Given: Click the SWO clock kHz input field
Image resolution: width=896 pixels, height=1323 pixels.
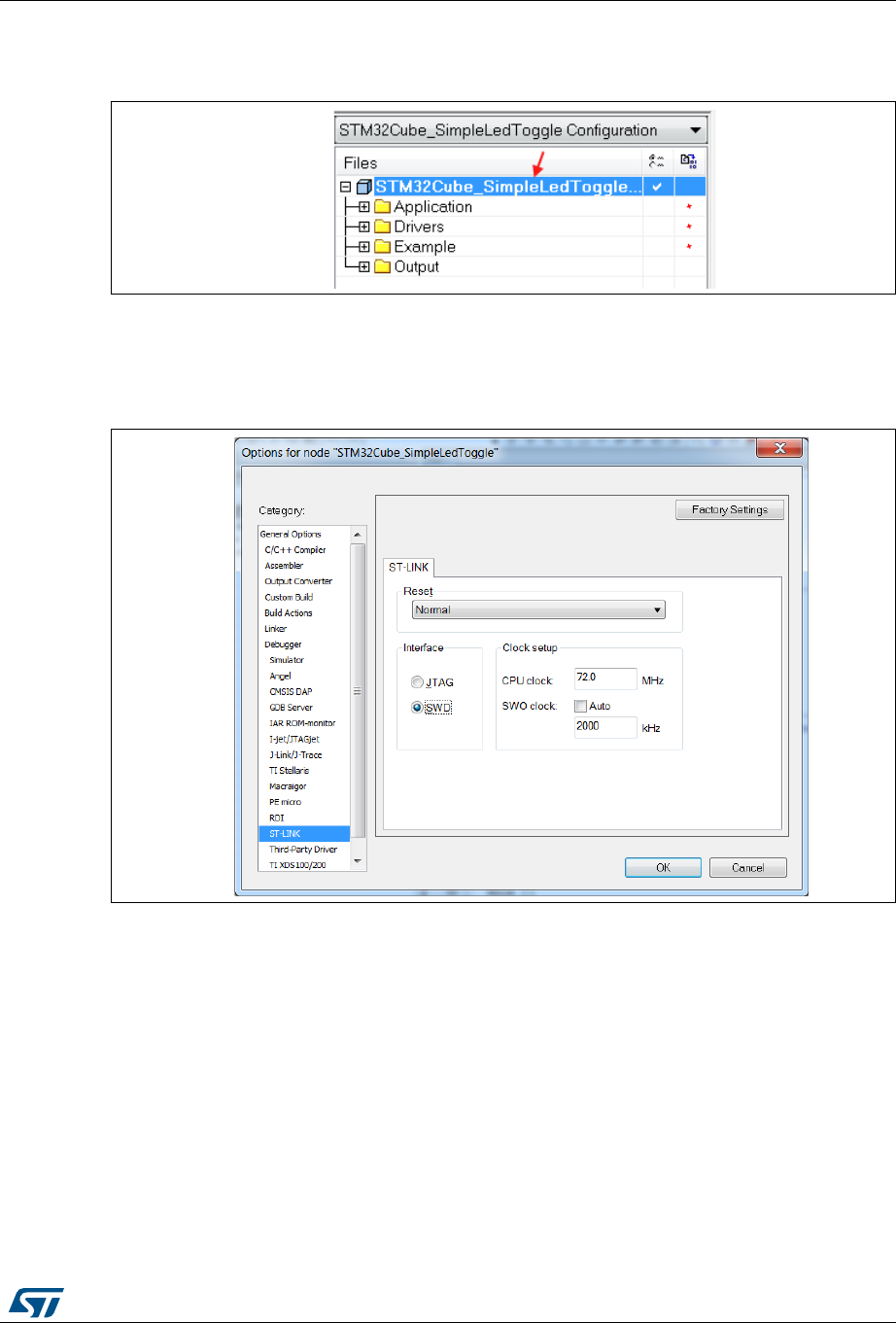Looking at the screenshot, I should pyautogui.click(x=605, y=727).
